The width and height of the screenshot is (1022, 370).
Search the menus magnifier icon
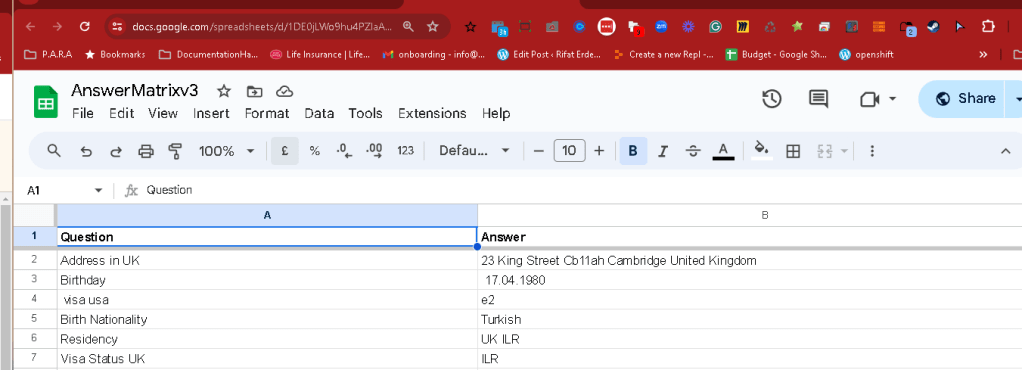(x=54, y=151)
